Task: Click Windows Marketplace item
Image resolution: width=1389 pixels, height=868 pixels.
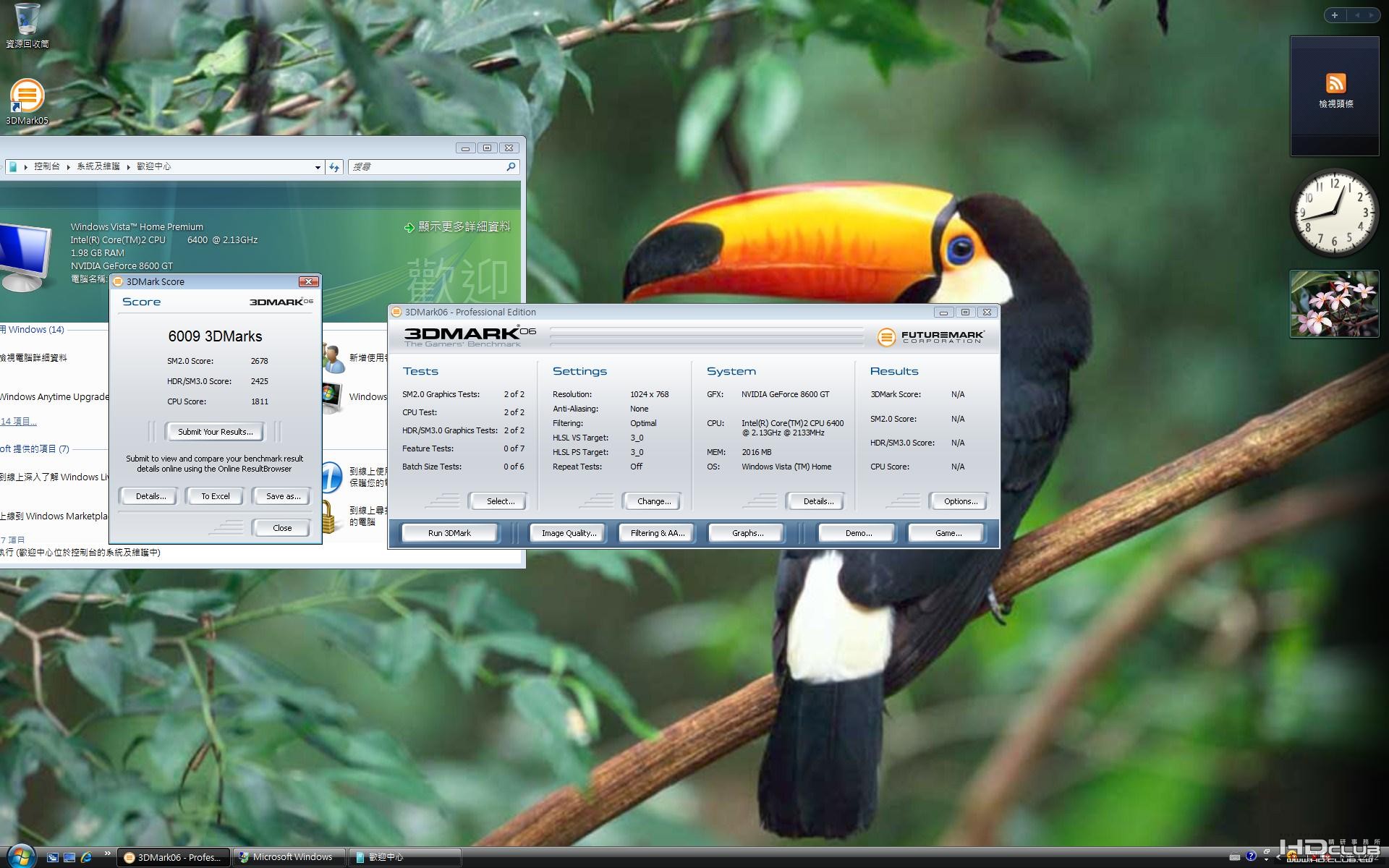Action: (54, 516)
